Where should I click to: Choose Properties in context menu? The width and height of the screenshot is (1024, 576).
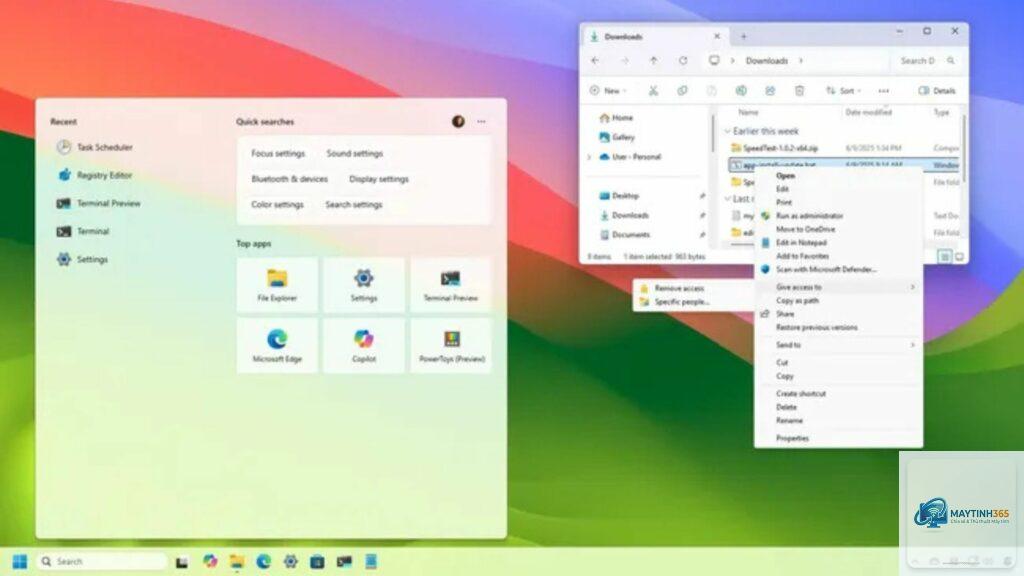click(792, 438)
